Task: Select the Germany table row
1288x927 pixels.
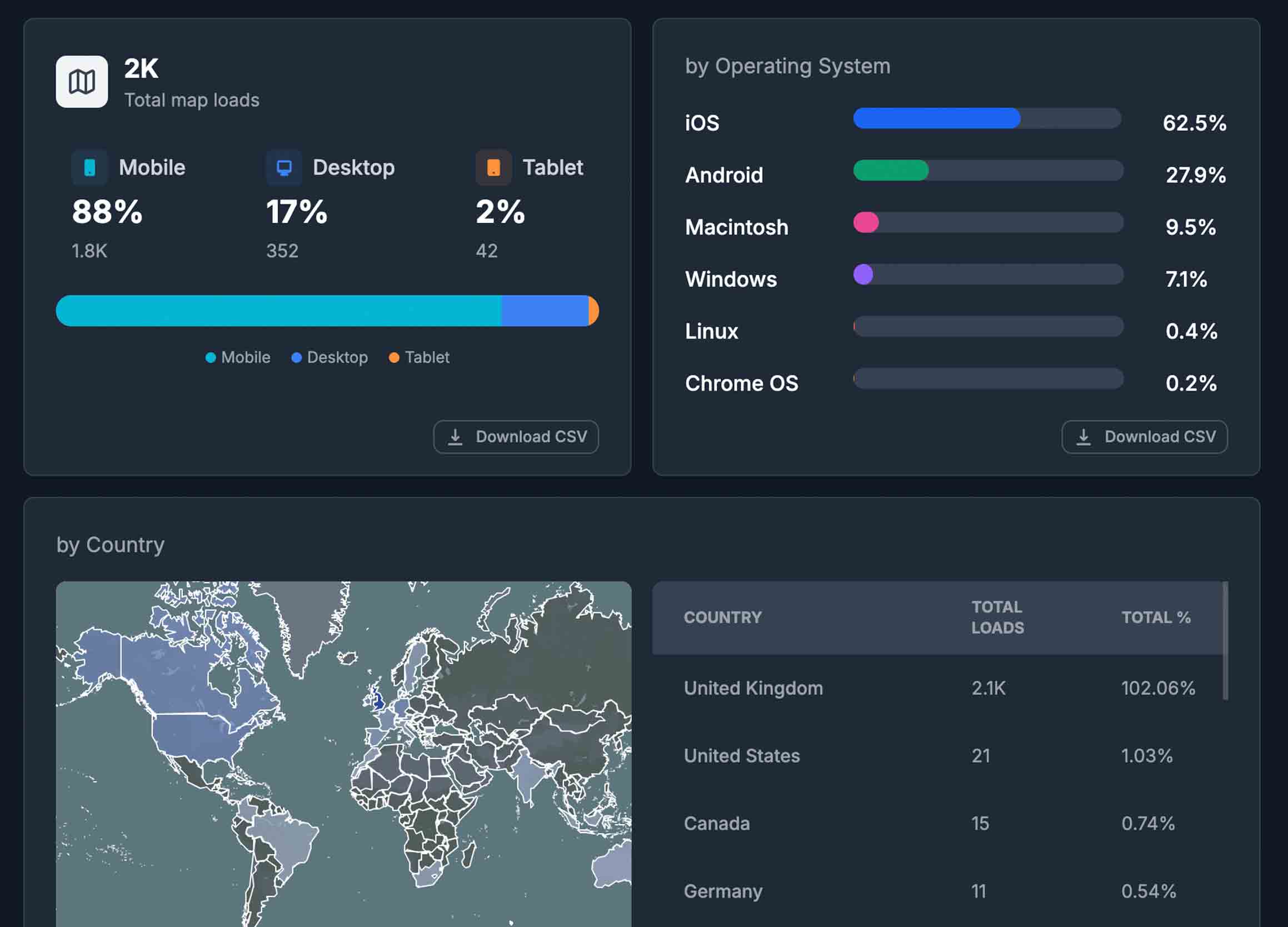Action: tap(937, 891)
